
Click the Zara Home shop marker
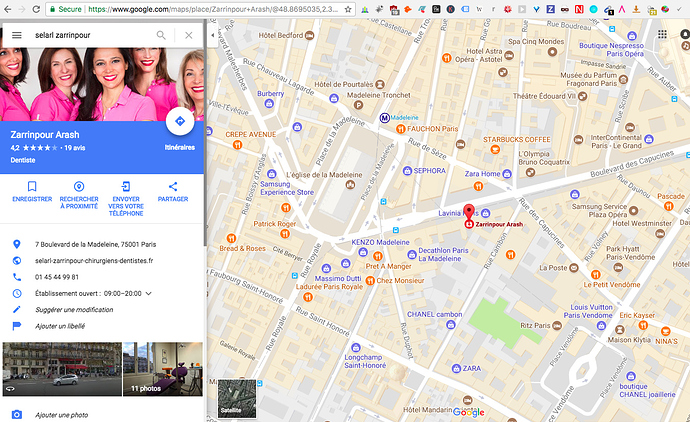click(x=507, y=174)
